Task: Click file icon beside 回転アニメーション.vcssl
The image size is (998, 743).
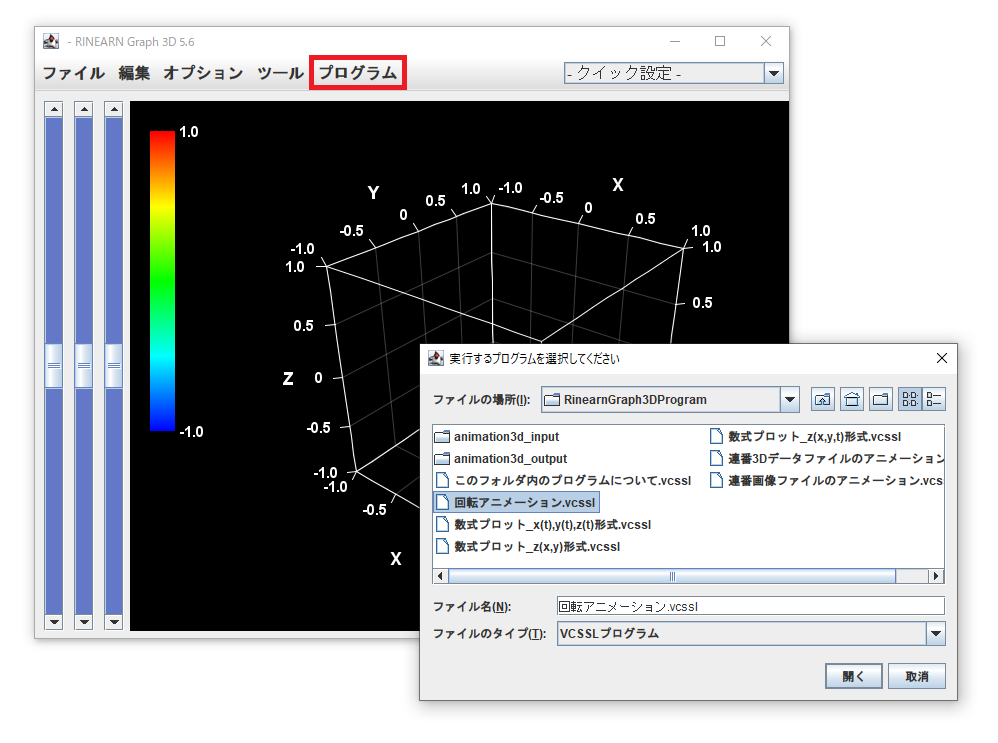Action: coord(442,502)
